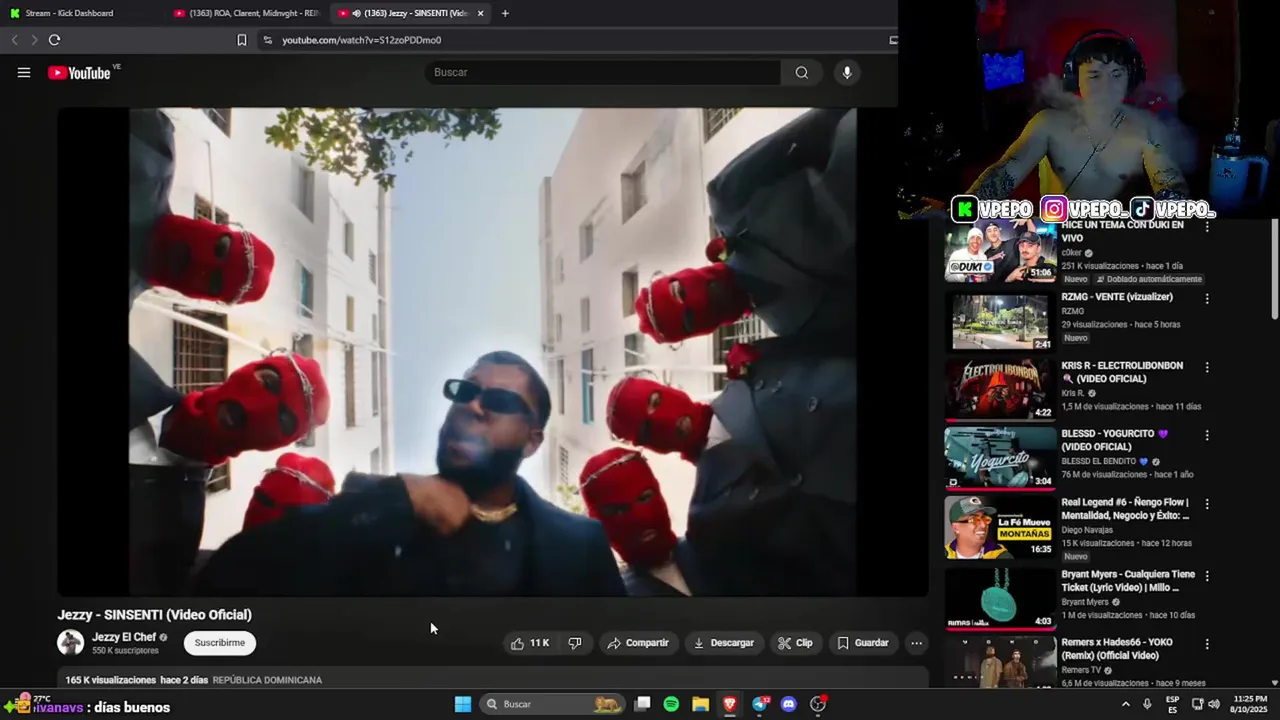
Task: Click the page vertical scrollbar thumb
Action: point(1274,270)
